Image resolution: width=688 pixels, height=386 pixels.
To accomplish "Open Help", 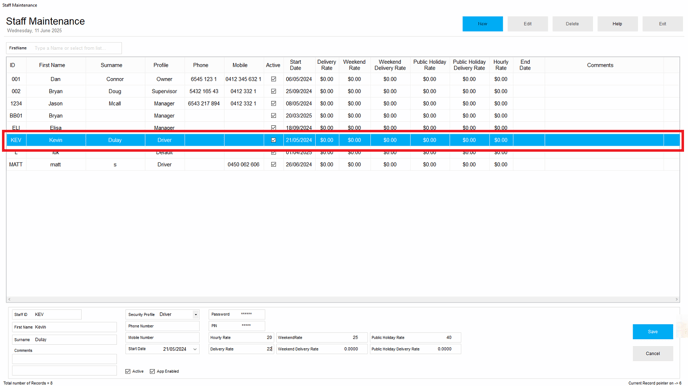I will tap(617, 24).
